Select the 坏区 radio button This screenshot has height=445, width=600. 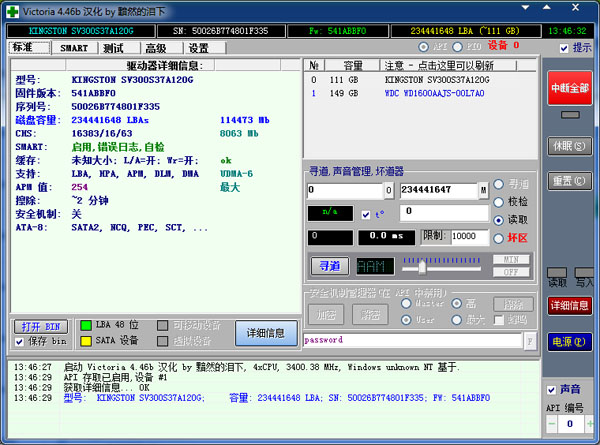tap(499, 238)
